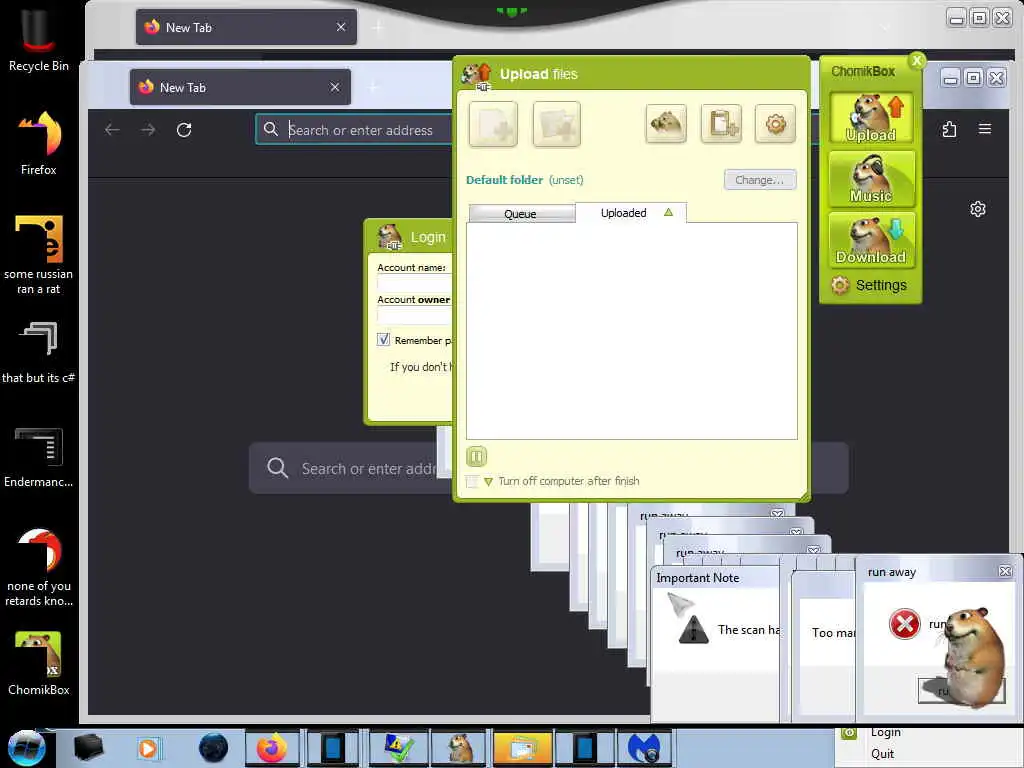Click the Account name field in Login
This screenshot has height=768, width=1024.
coord(414,283)
